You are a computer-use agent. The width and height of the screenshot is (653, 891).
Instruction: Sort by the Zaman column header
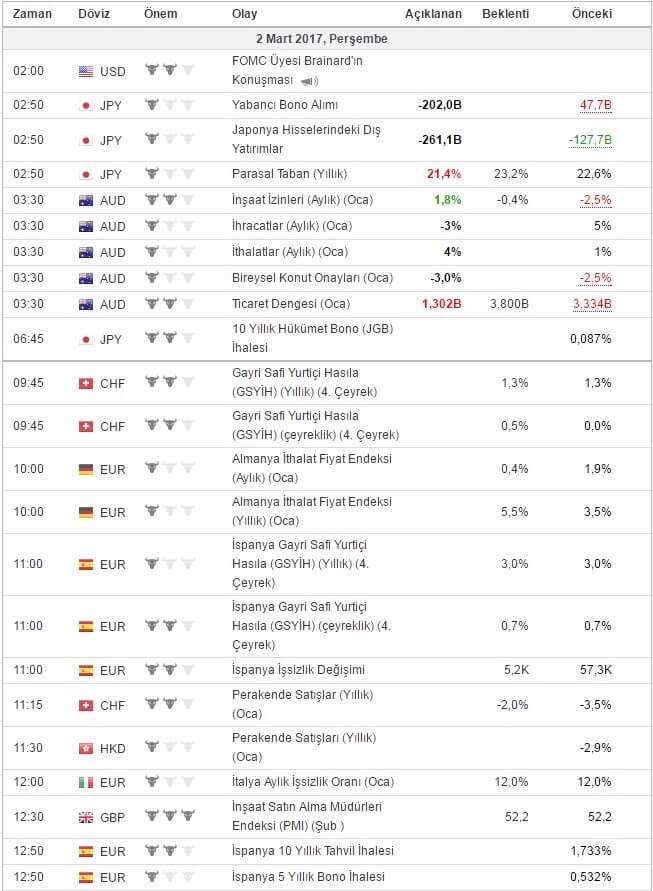(32, 14)
